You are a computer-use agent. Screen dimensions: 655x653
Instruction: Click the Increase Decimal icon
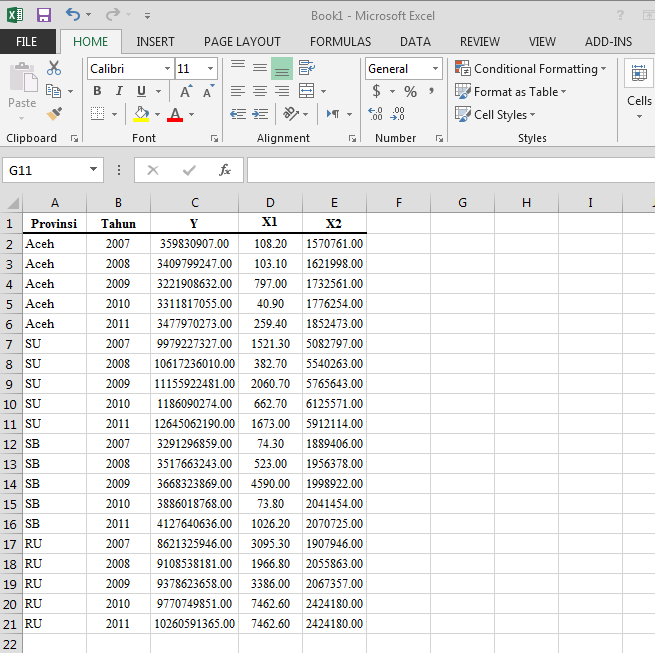pyautogui.click(x=375, y=114)
